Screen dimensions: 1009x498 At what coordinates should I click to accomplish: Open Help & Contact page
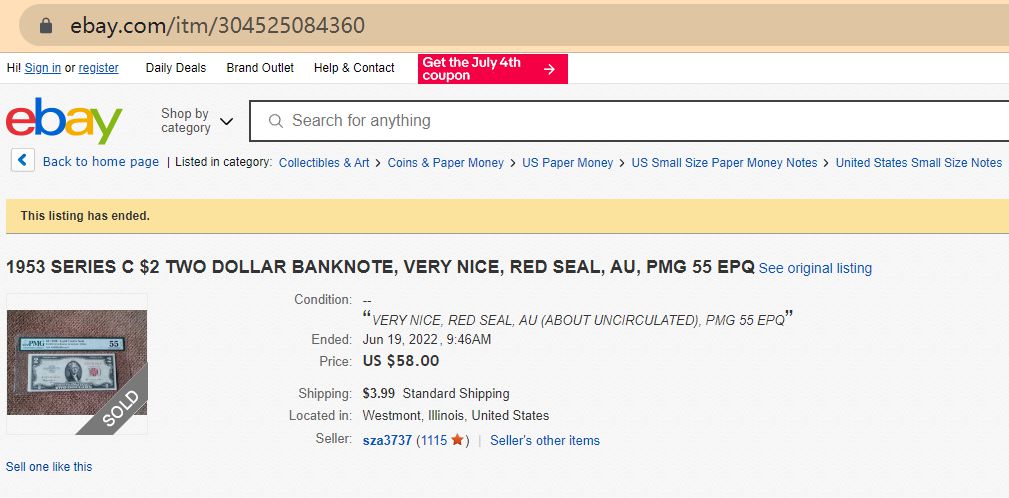354,68
